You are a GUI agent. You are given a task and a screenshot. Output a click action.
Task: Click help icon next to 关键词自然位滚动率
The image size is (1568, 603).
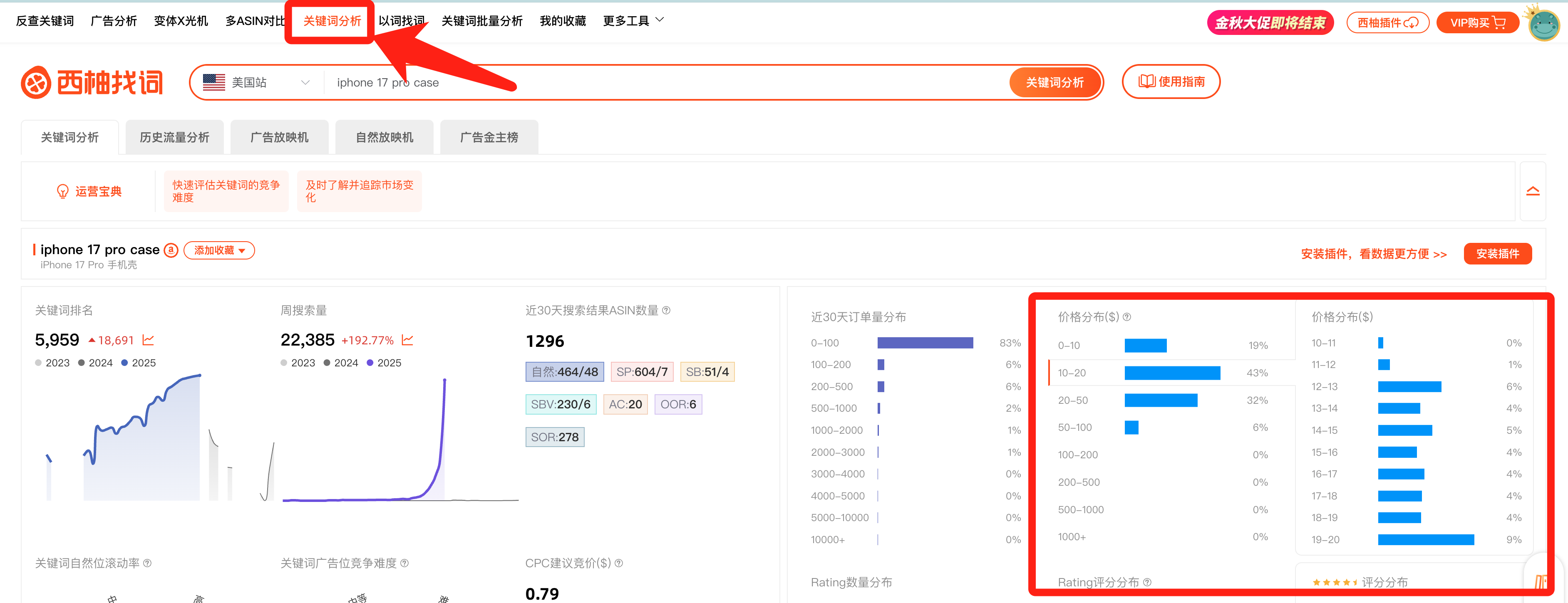pos(147,563)
